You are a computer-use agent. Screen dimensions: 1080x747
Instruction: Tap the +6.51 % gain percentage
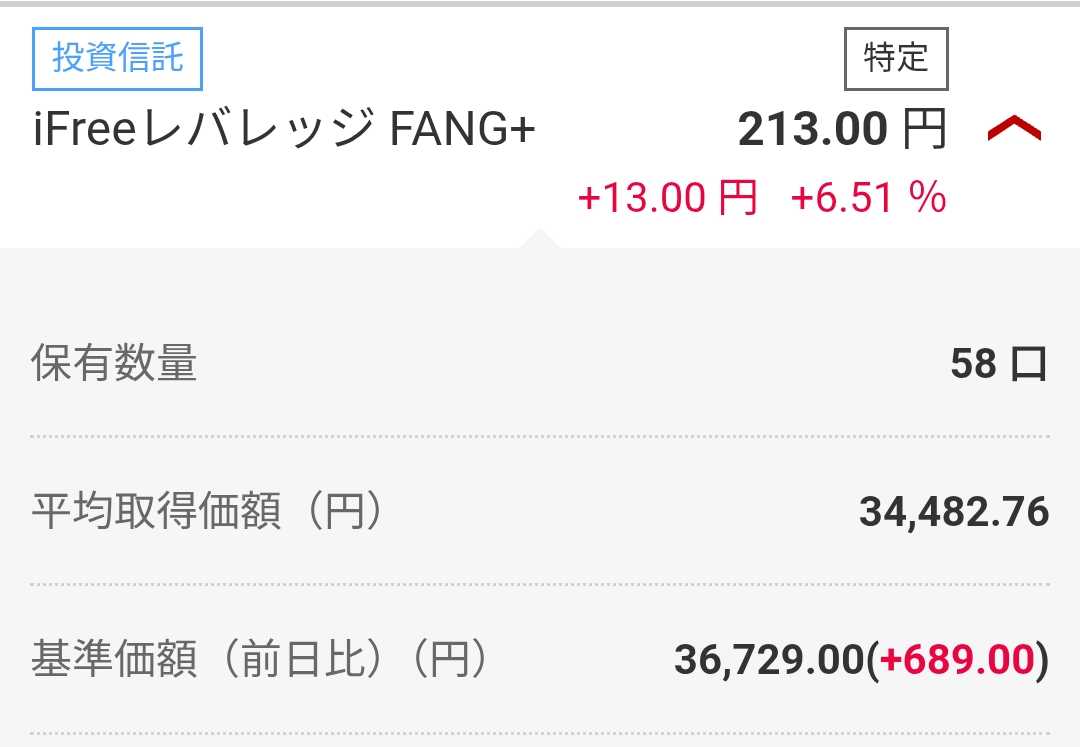click(x=868, y=198)
